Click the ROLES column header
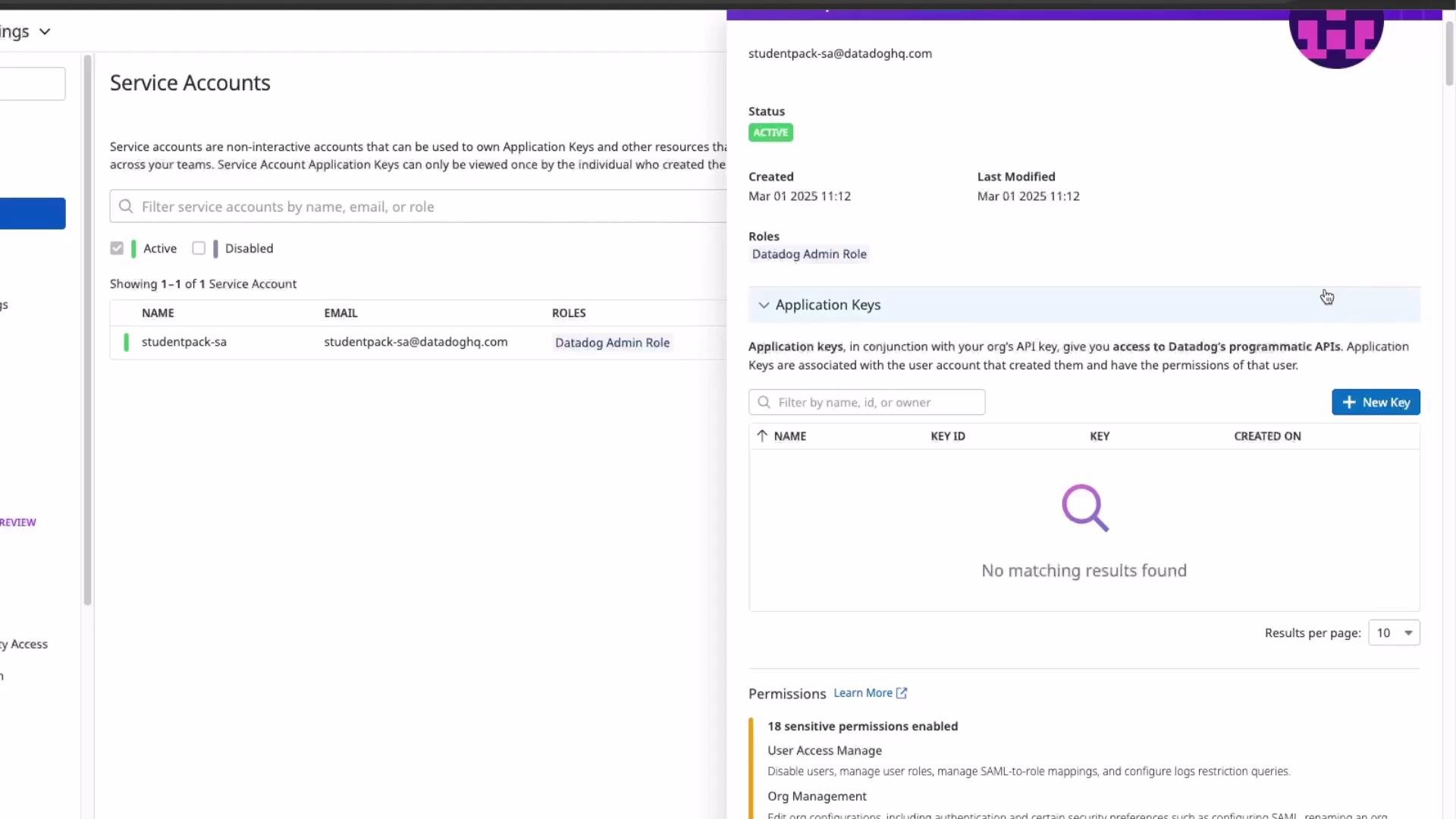The width and height of the screenshot is (1456, 819). (x=569, y=313)
